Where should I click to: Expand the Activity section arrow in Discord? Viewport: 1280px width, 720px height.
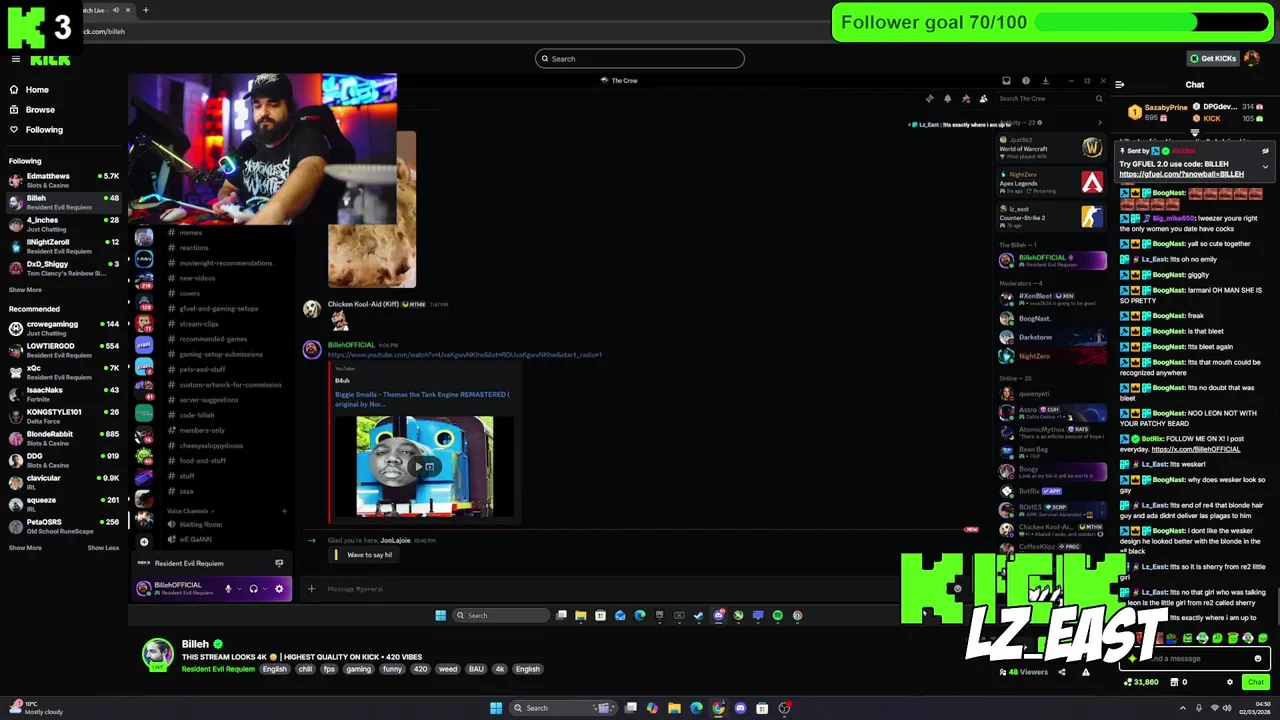click(x=1099, y=123)
